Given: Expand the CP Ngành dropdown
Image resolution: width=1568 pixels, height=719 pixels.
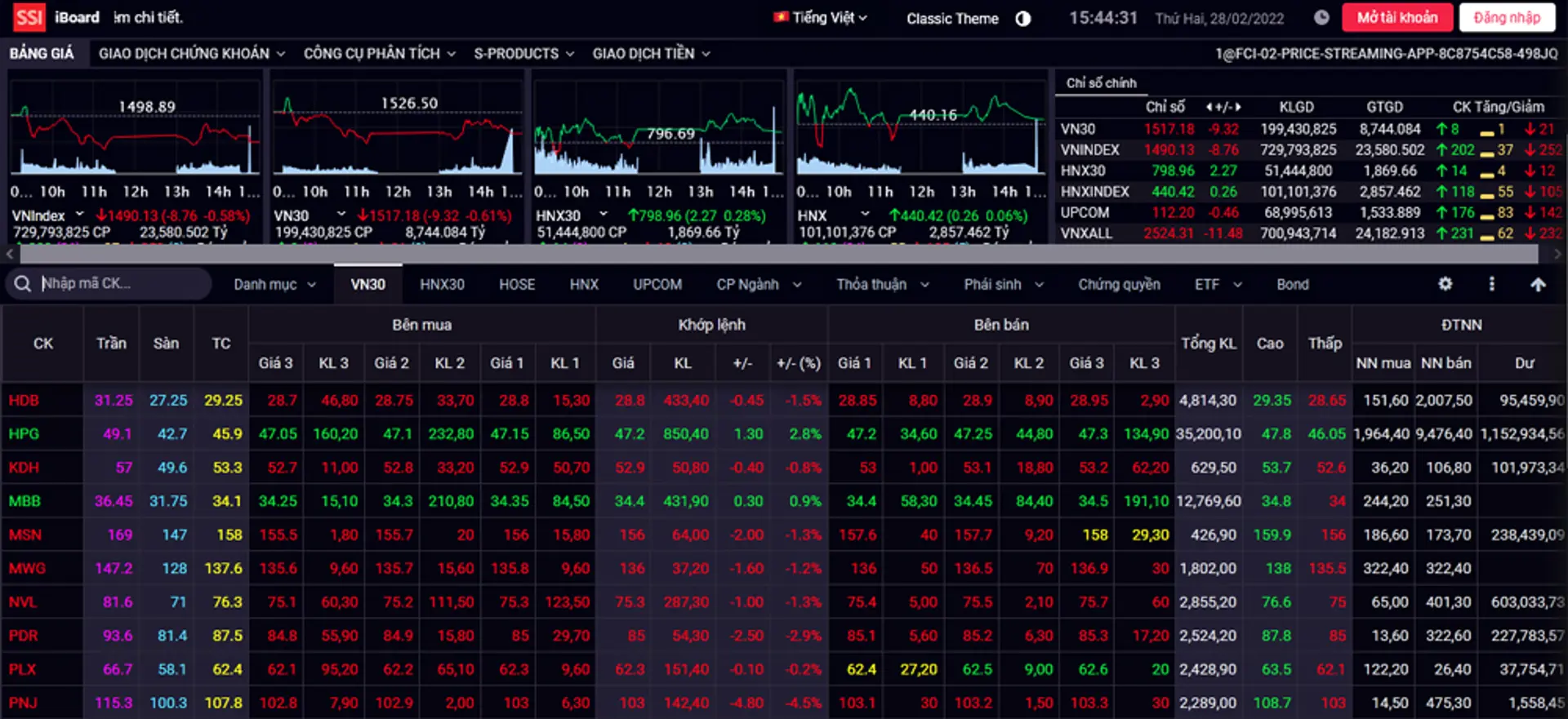Looking at the screenshot, I should (759, 285).
